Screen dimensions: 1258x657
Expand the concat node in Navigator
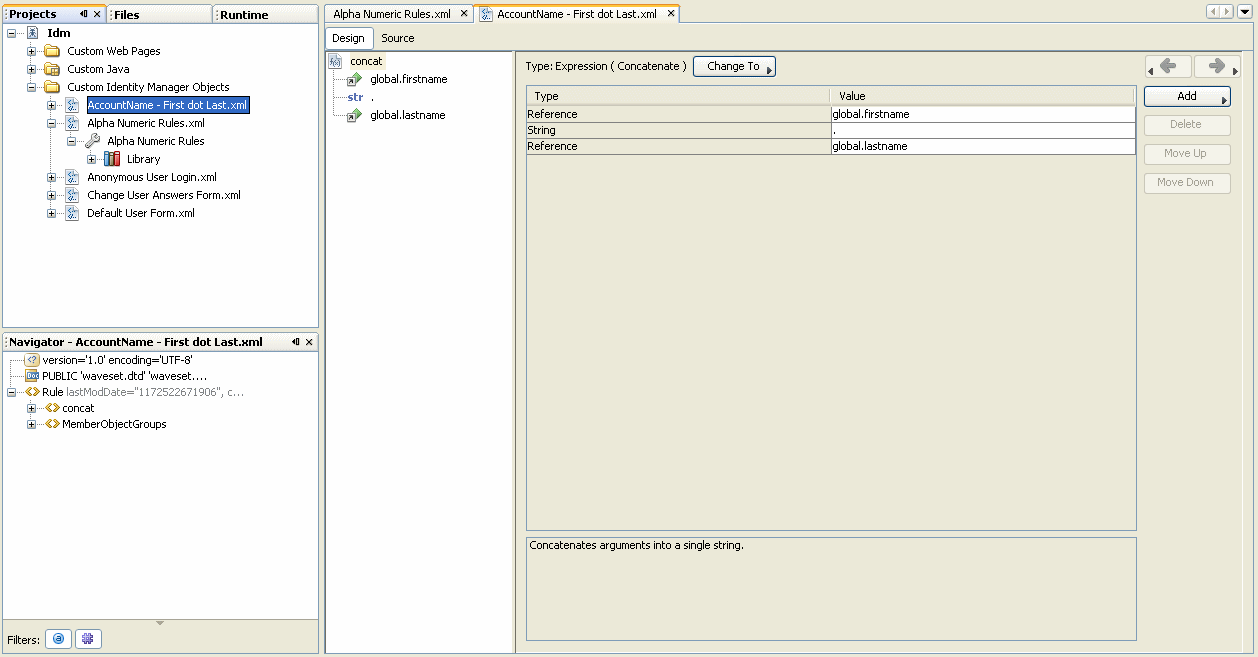[32, 408]
